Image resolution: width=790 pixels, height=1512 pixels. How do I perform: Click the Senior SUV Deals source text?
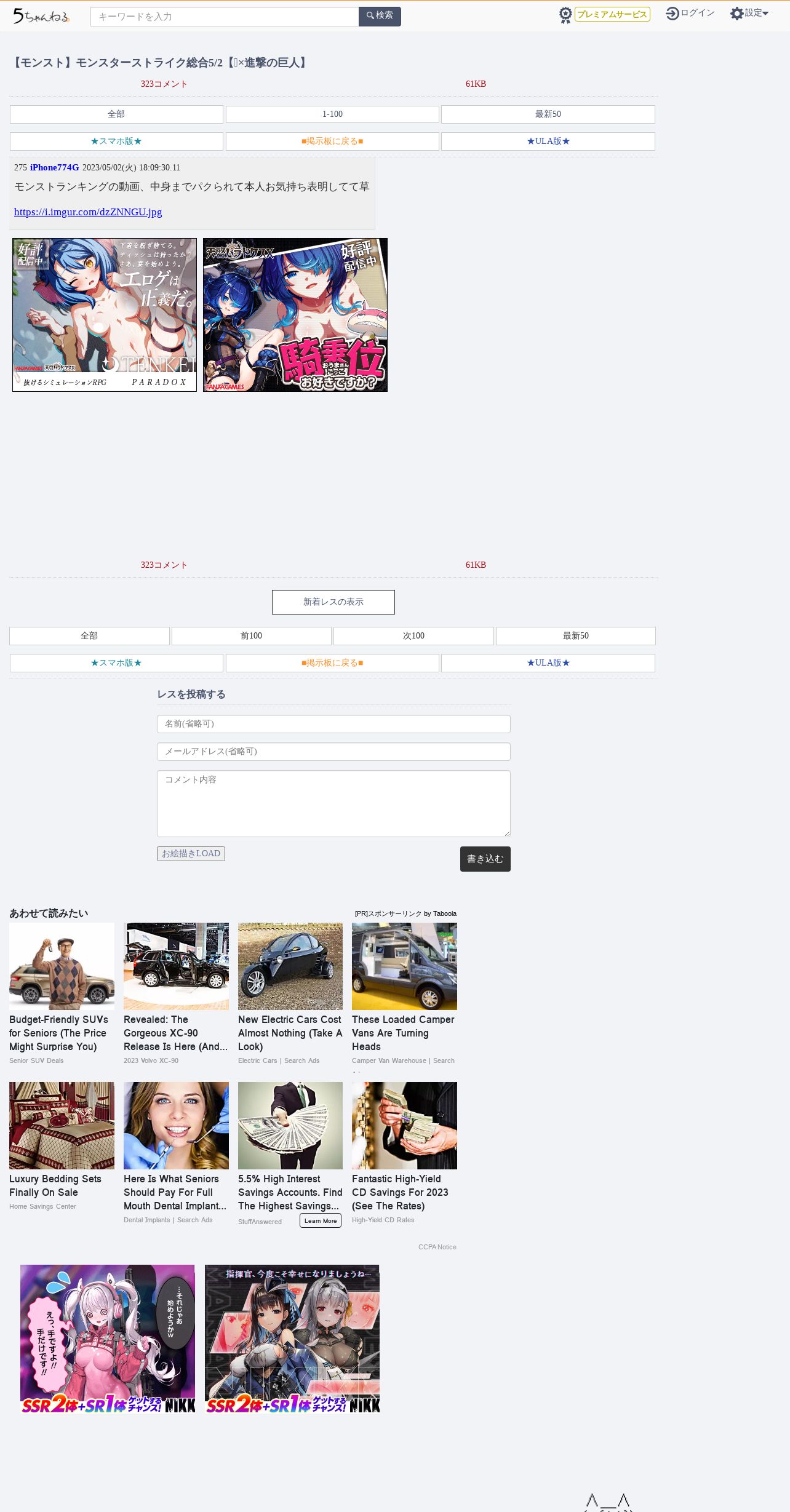[x=36, y=1060]
